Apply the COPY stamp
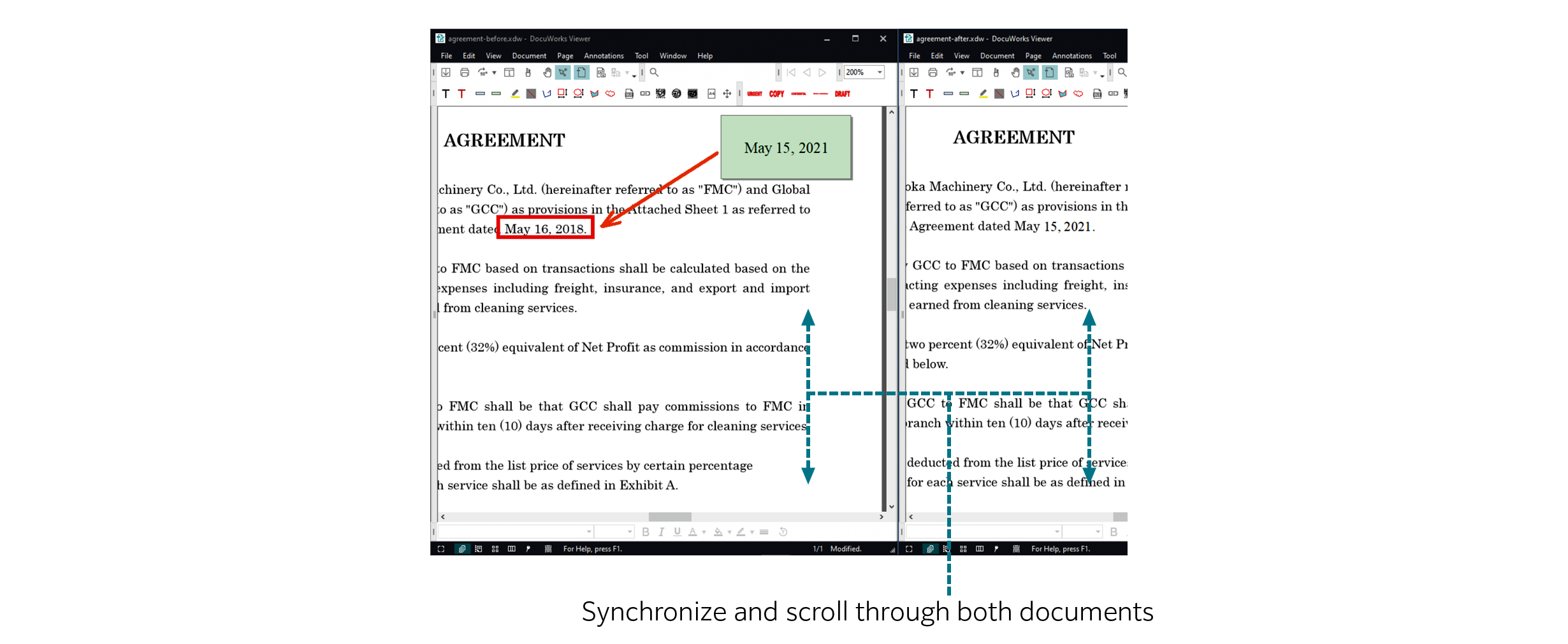The image size is (1568, 644). point(776,94)
